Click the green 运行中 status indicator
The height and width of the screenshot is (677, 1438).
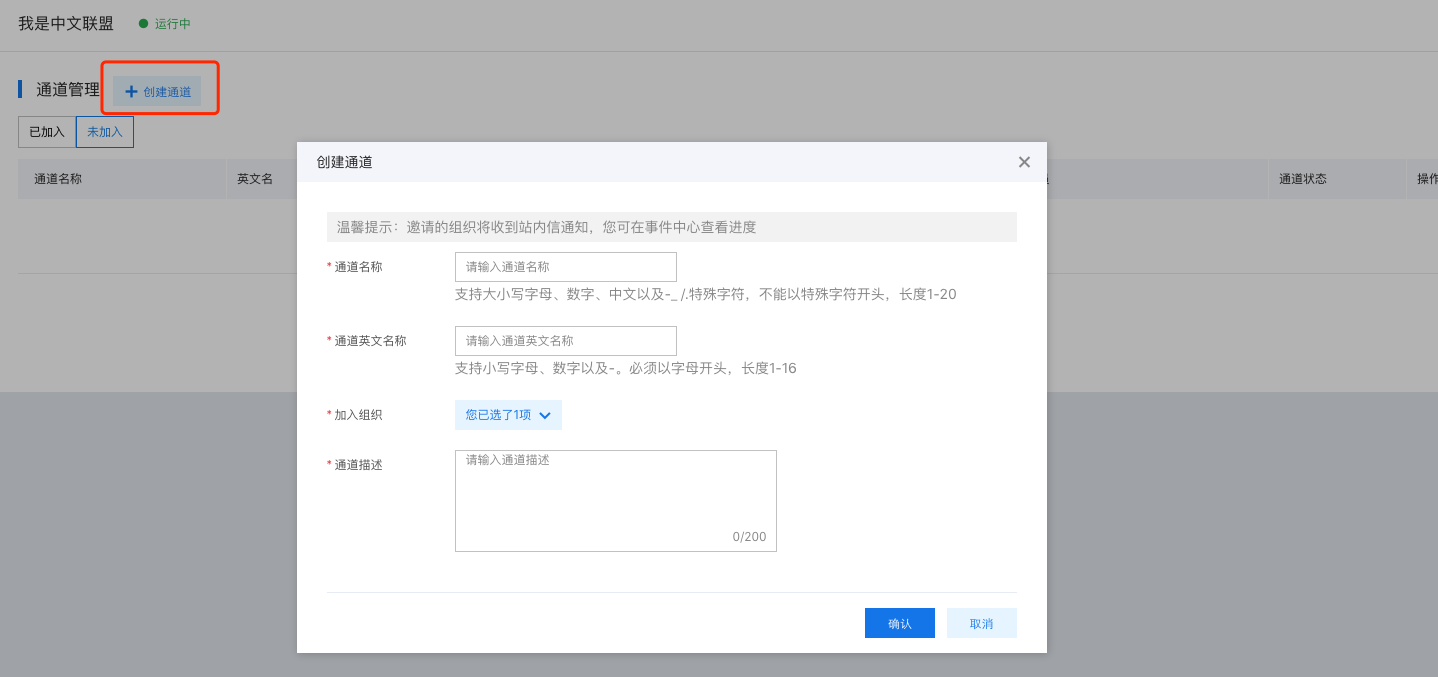coord(165,23)
